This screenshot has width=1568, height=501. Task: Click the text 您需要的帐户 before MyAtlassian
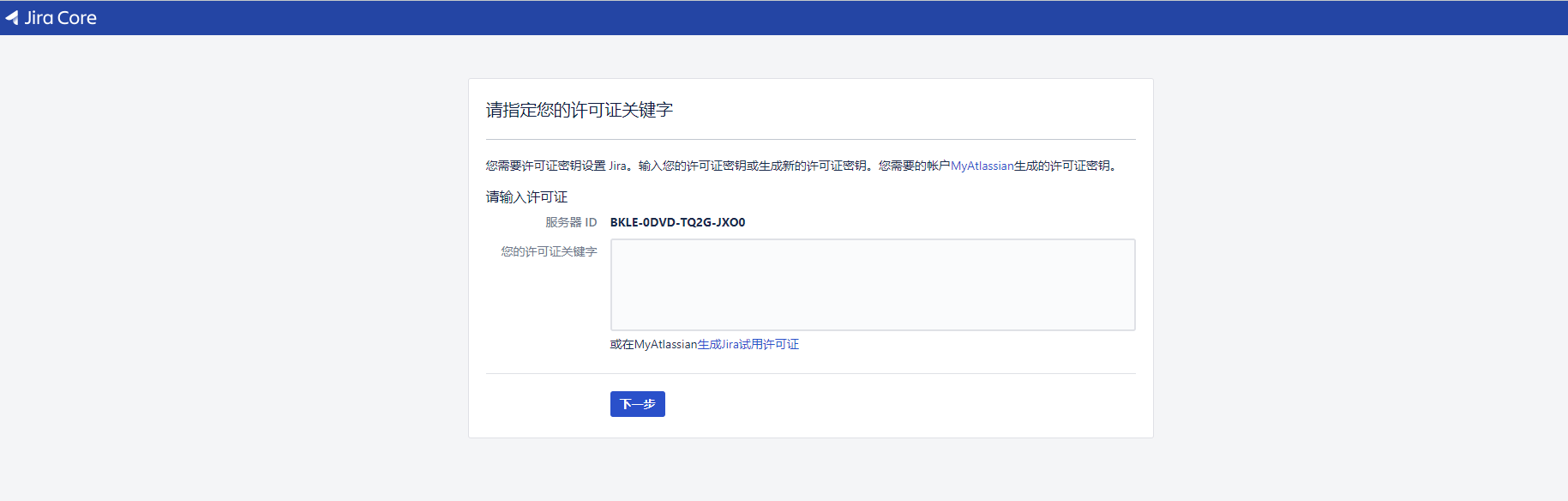coord(914,166)
